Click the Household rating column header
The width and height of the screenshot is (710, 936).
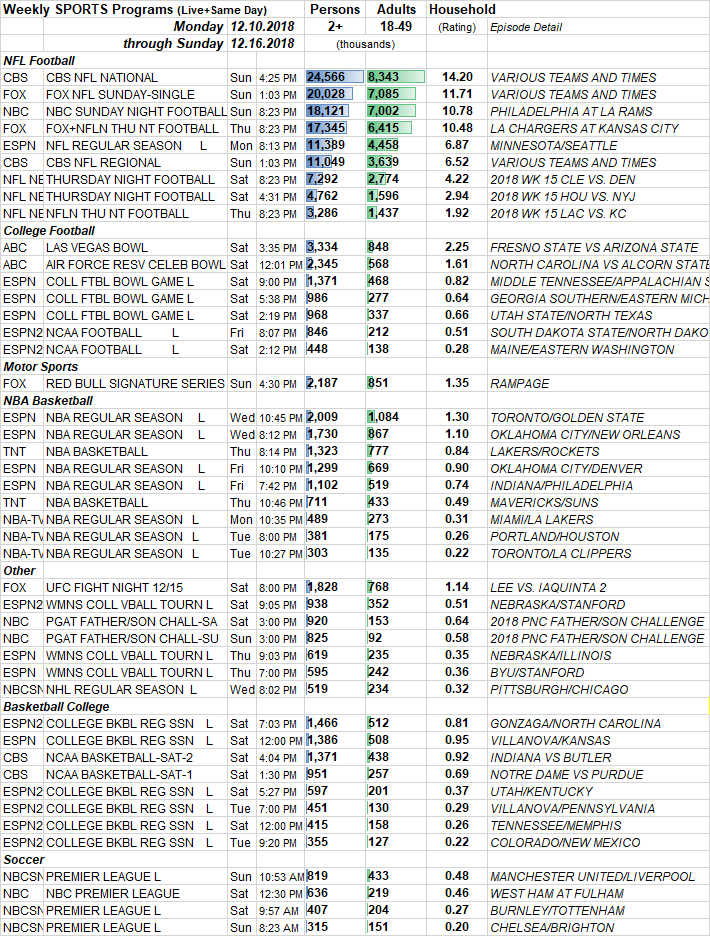click(x=461, y=9)
